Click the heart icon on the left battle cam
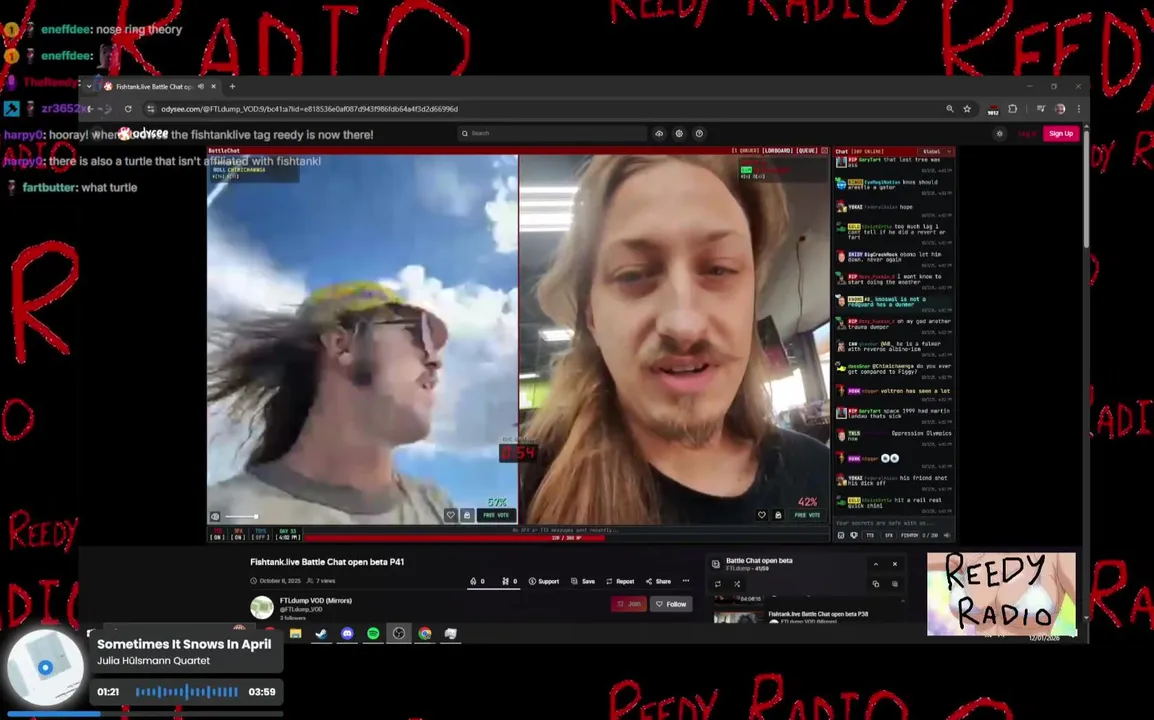The width and height of the screenshot is (1154, 720). point(450,515)
